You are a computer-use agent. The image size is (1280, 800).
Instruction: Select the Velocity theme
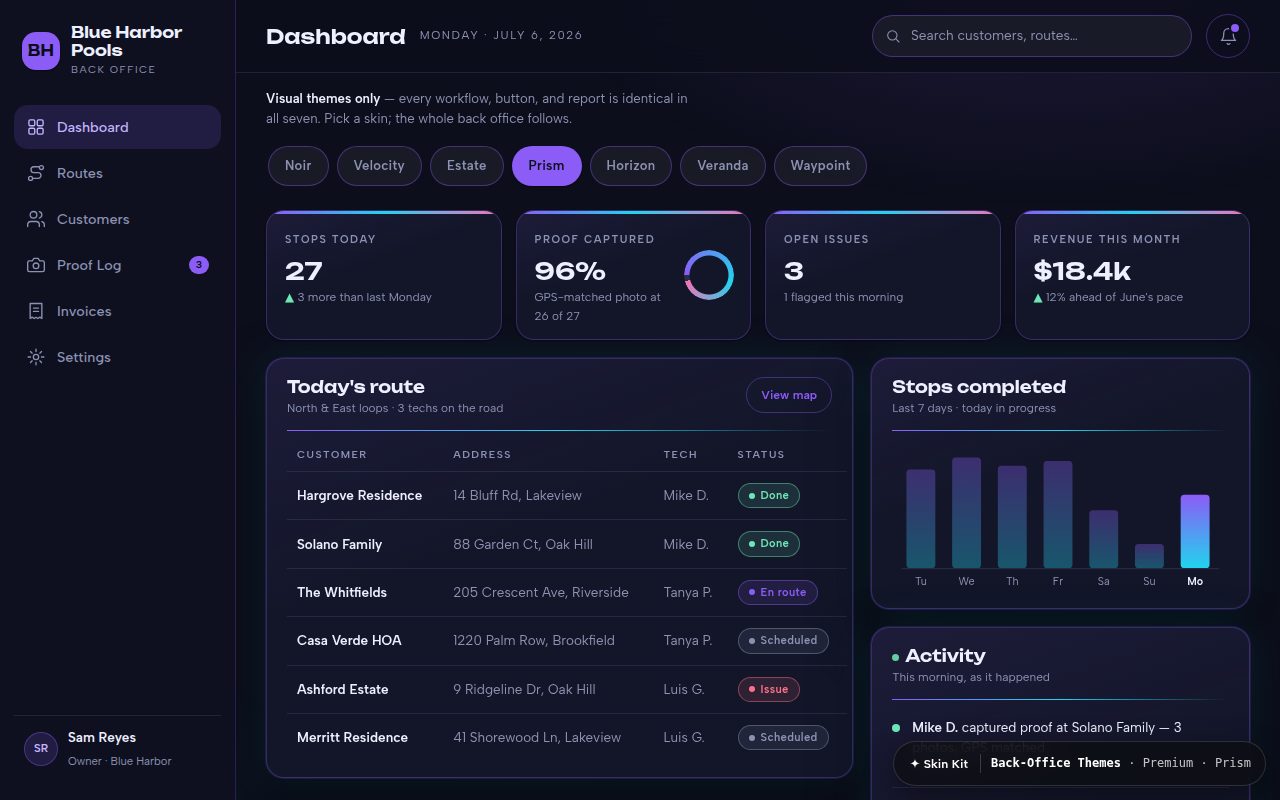(x=379, y=166)
